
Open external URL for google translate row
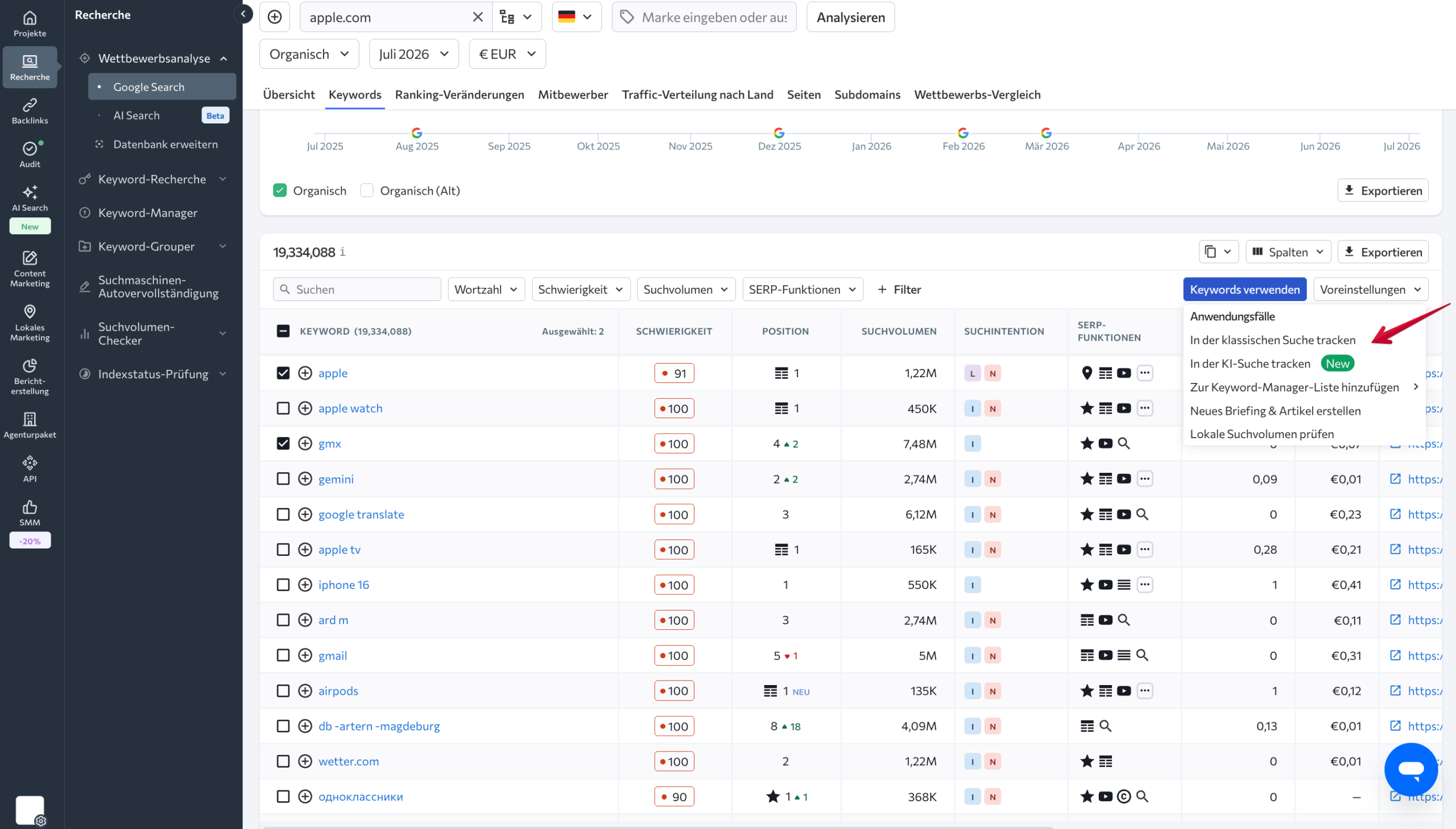point(1395,514)
